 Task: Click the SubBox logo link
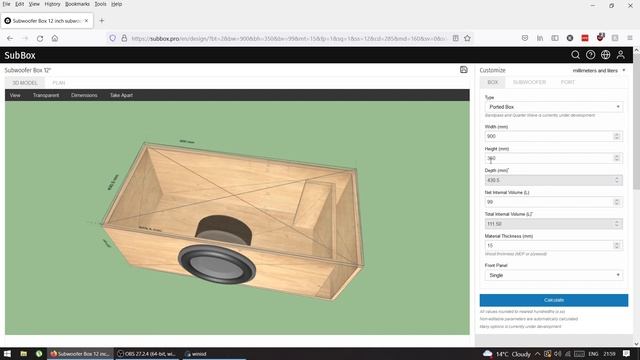(20, 55)
